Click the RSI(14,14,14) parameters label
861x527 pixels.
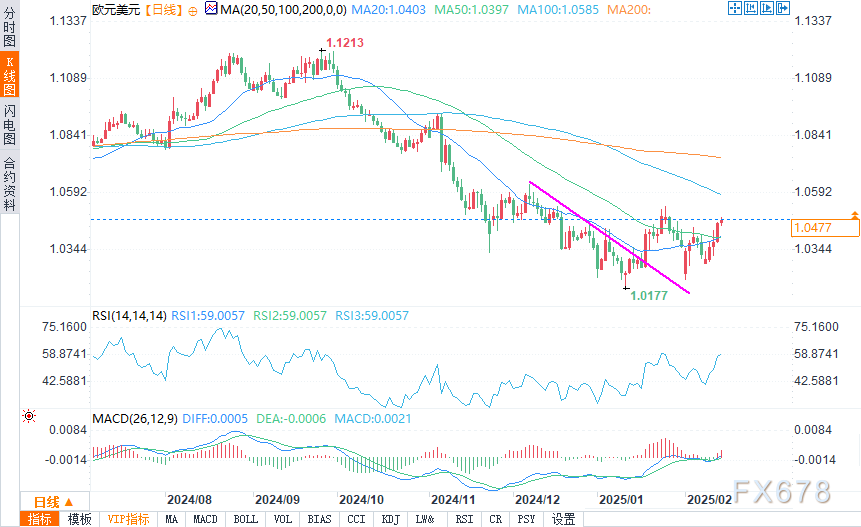(129, 316)
